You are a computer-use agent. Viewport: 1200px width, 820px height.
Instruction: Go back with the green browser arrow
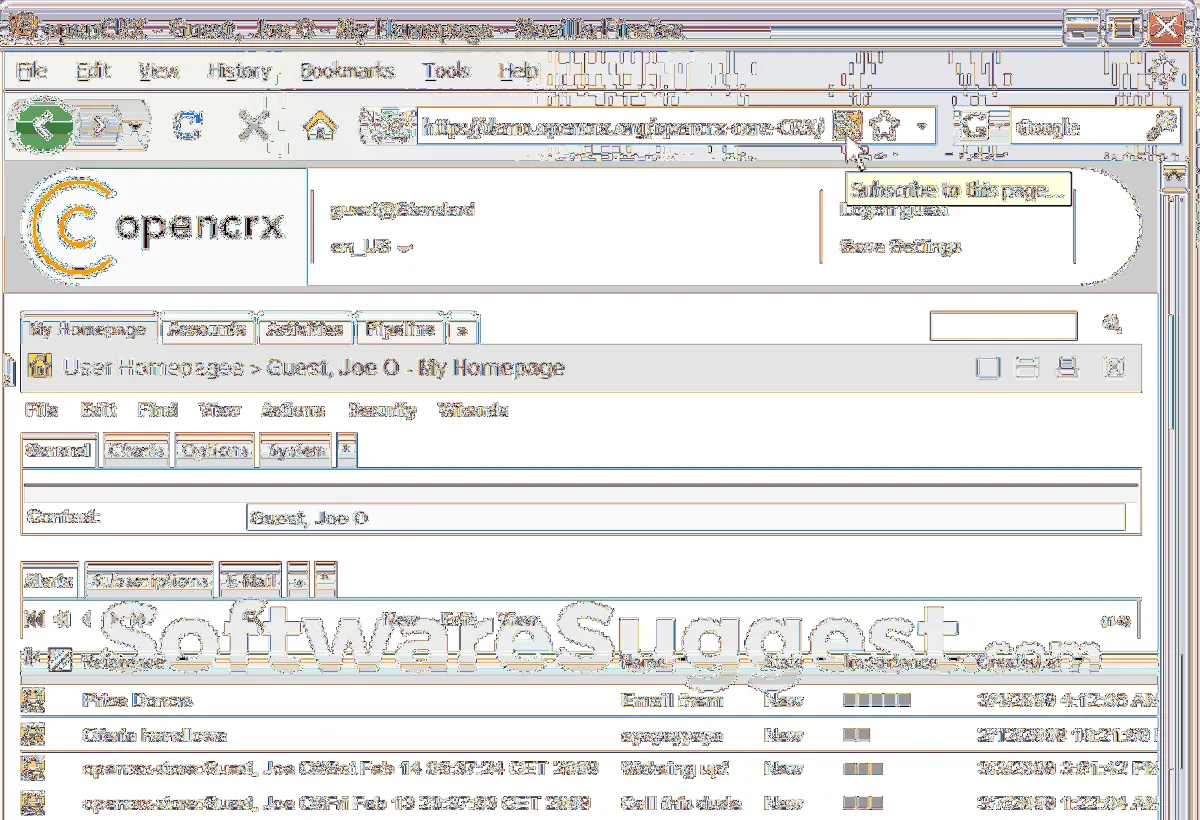coord(43,126)
